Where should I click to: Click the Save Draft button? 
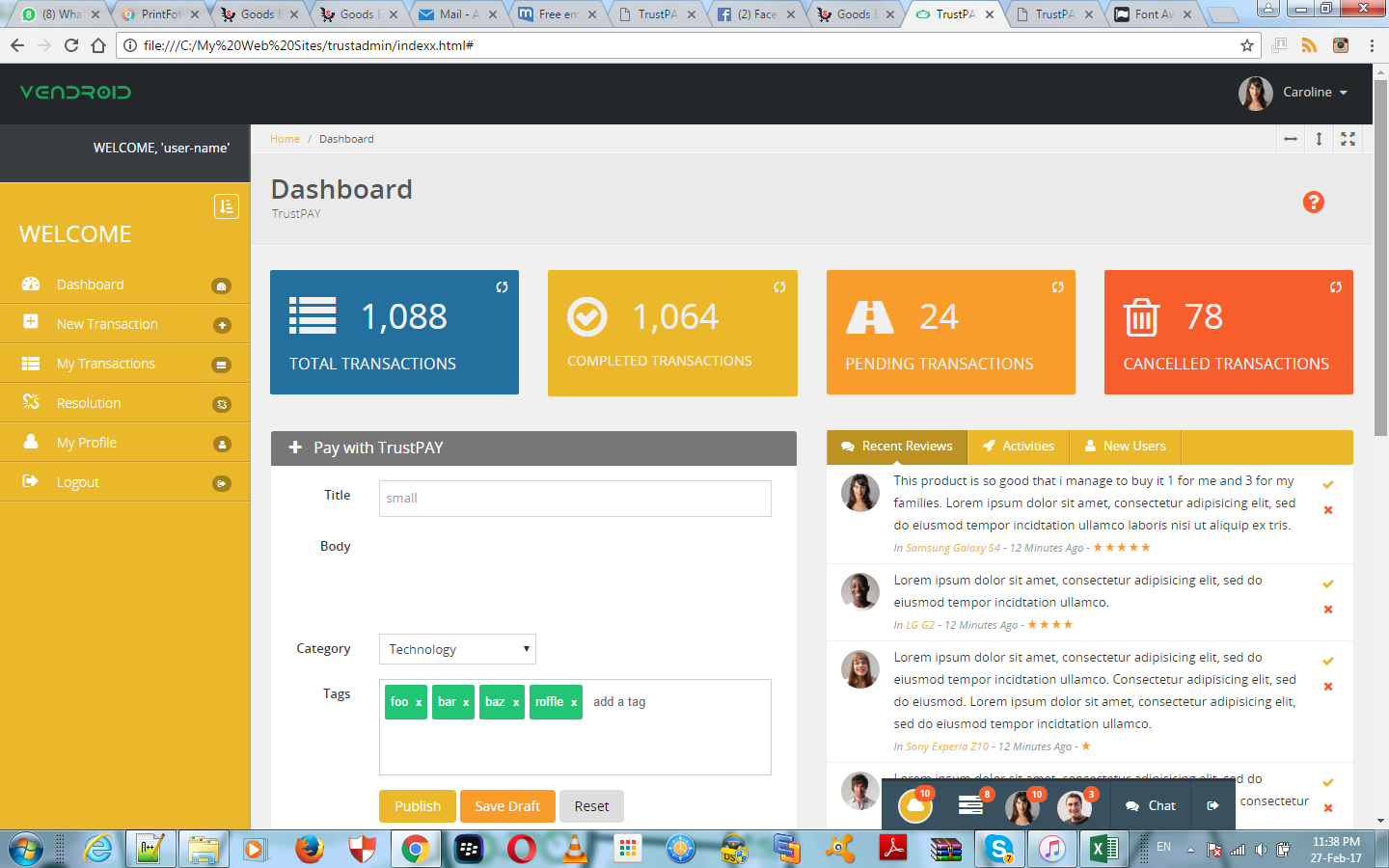coord(507,806)
